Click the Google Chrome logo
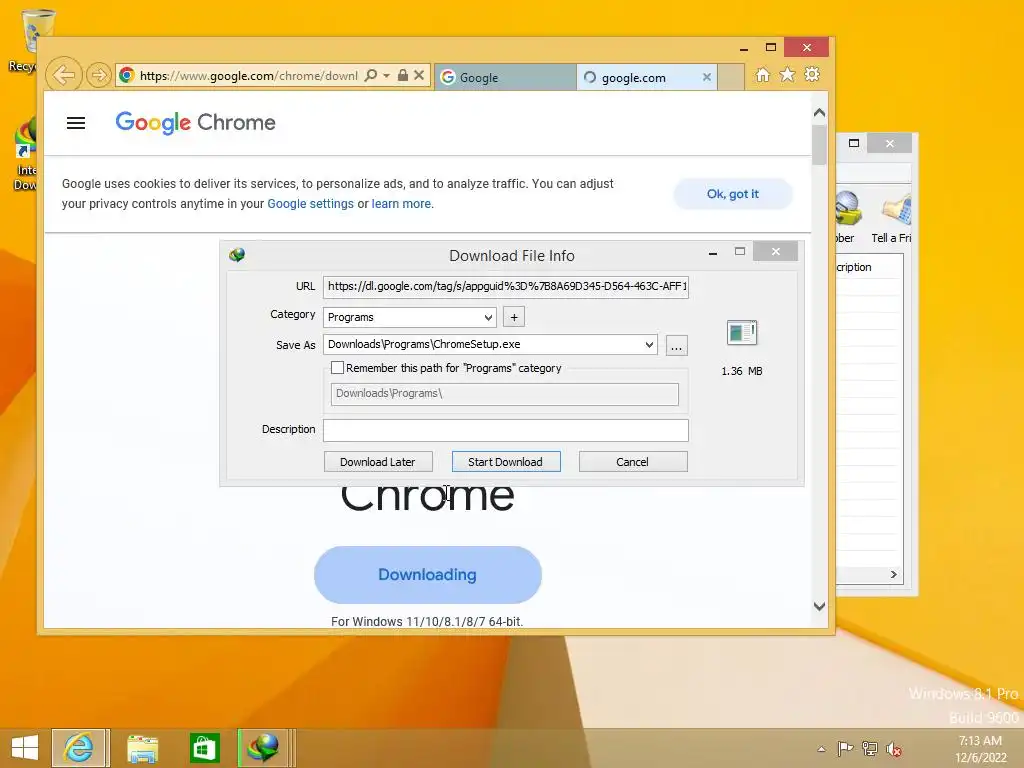This screenshot has height=768, width=1024. coord(195,122)
